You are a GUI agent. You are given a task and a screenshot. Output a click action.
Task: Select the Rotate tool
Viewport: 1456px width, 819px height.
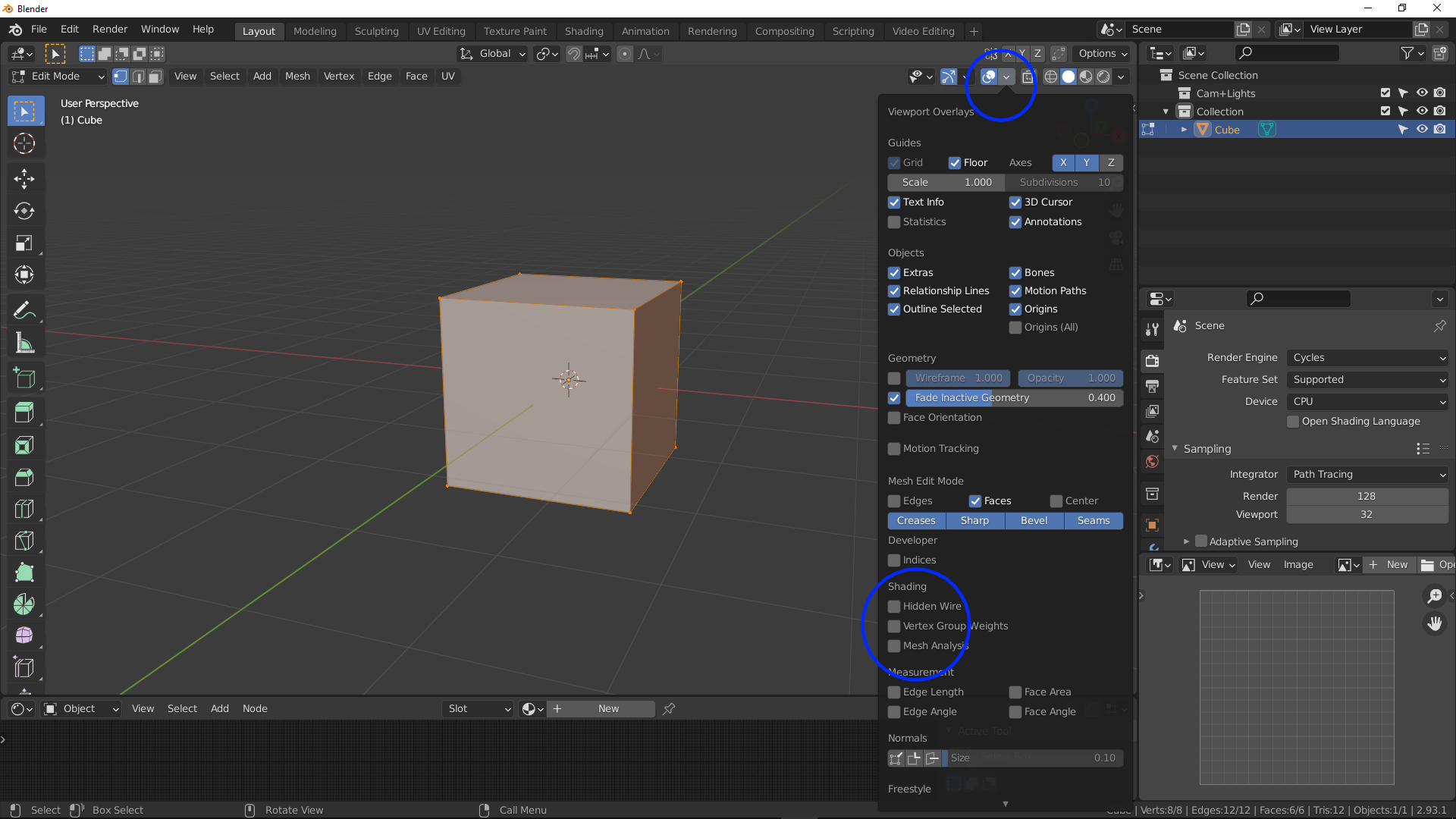click(24, 211)
